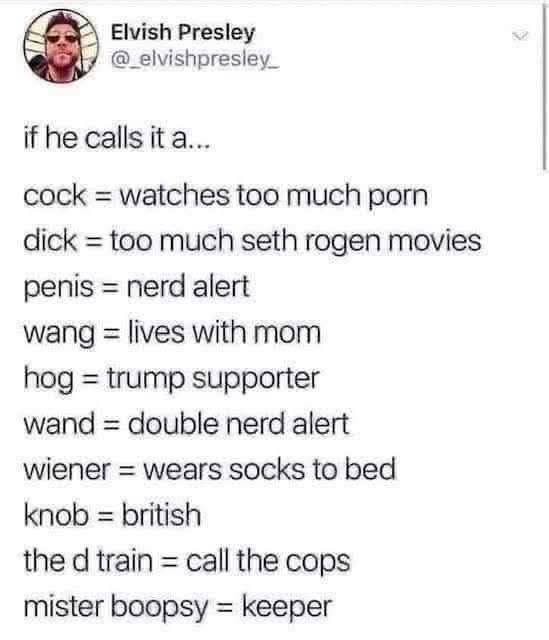Select the 'call the cops' text

click(x=268, y=561)
